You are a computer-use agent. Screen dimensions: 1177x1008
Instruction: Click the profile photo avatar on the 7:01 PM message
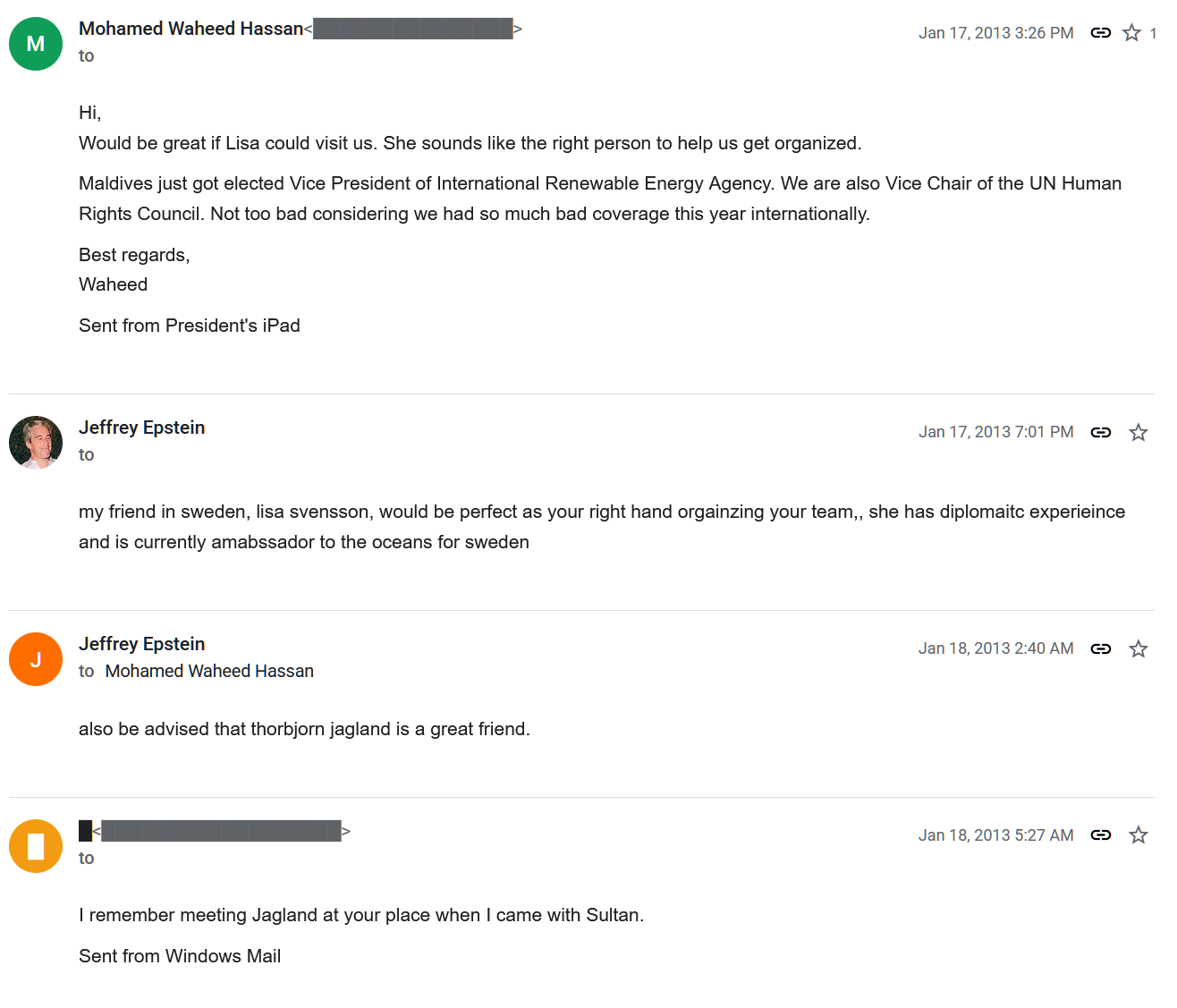click(x=36, y=443)
